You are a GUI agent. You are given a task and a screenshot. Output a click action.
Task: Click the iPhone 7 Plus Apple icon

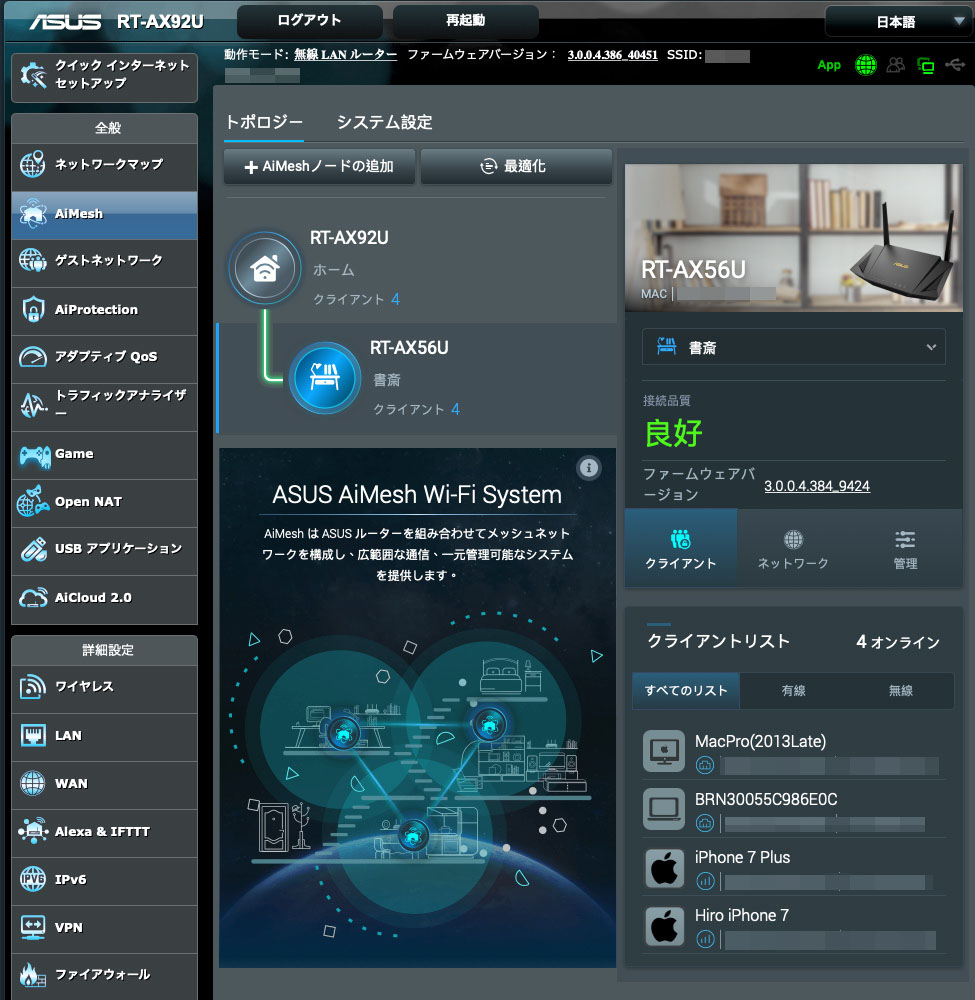click(x=664, y=868)
